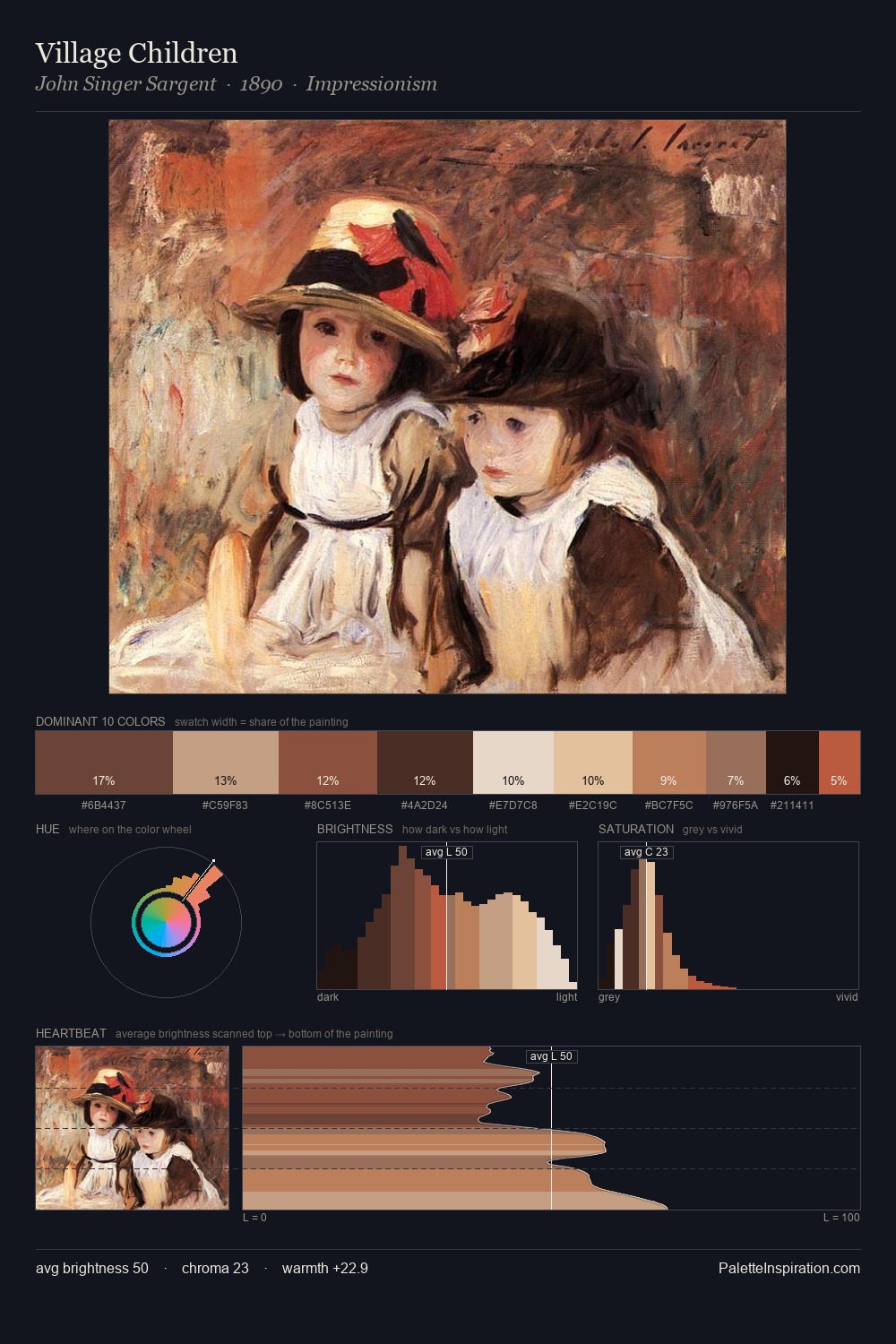Click the pale cream swatch #E7D7C8
This screenshot has width=896, height=1344.
[x=513, y=762]
